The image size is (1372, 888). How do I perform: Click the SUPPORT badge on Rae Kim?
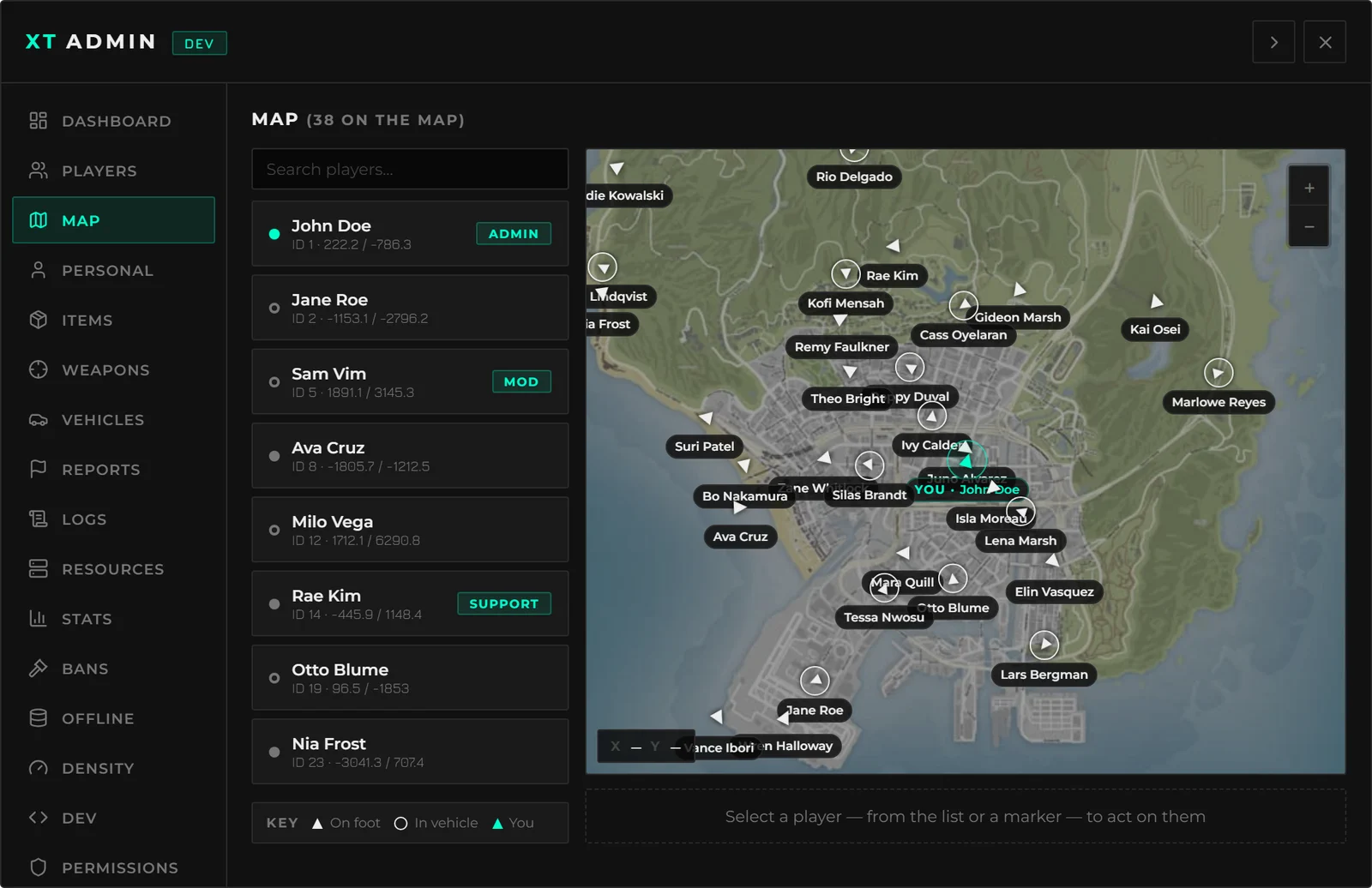[x=504, y=603]
